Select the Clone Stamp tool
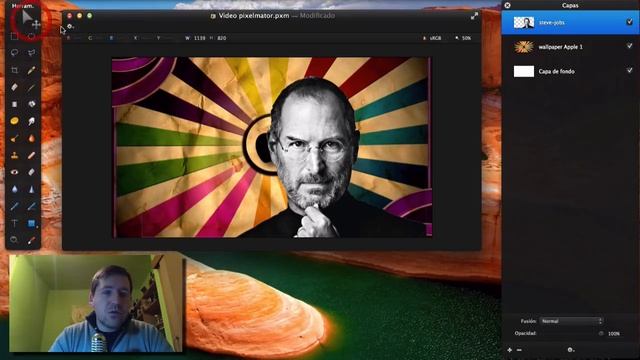640x360 pixels. coord(14,155)
